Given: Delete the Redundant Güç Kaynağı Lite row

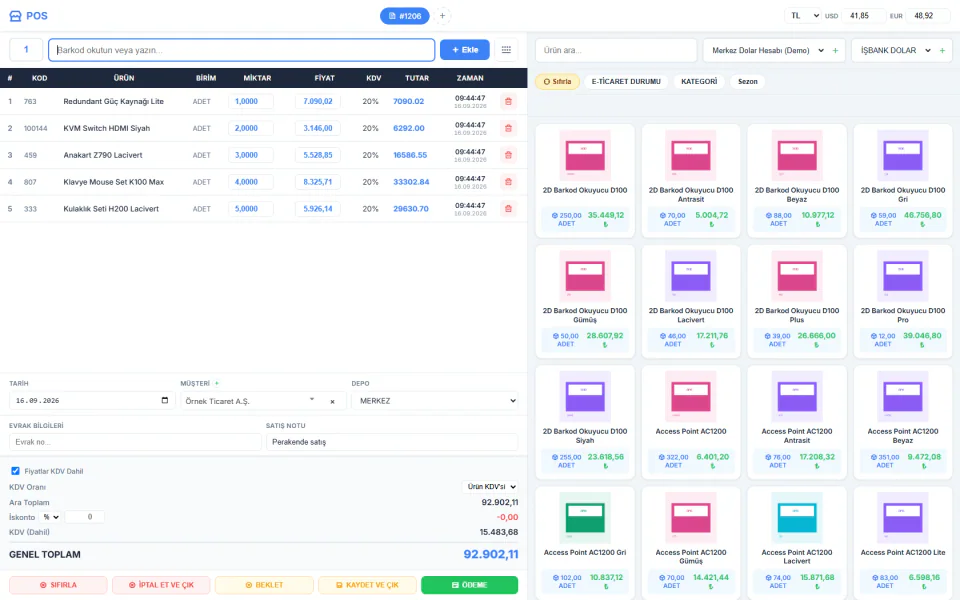Looking at the screenshot, I should (x=508, y=102).
